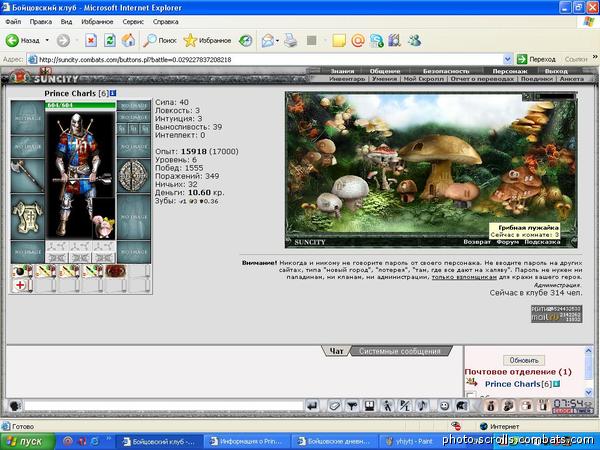Use the black bomb scroll item
Image resolution: width=600 pixels, height=450 pixels.
click(22, 271)
